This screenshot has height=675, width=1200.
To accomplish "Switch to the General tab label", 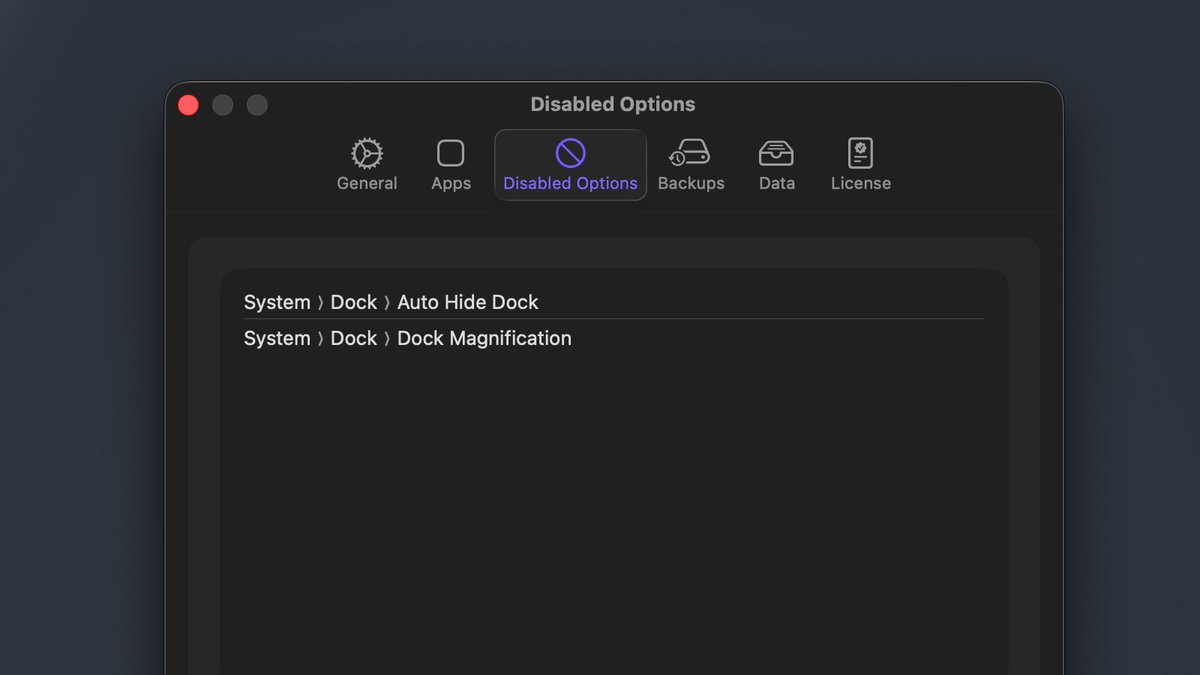I will click(367, 184).
